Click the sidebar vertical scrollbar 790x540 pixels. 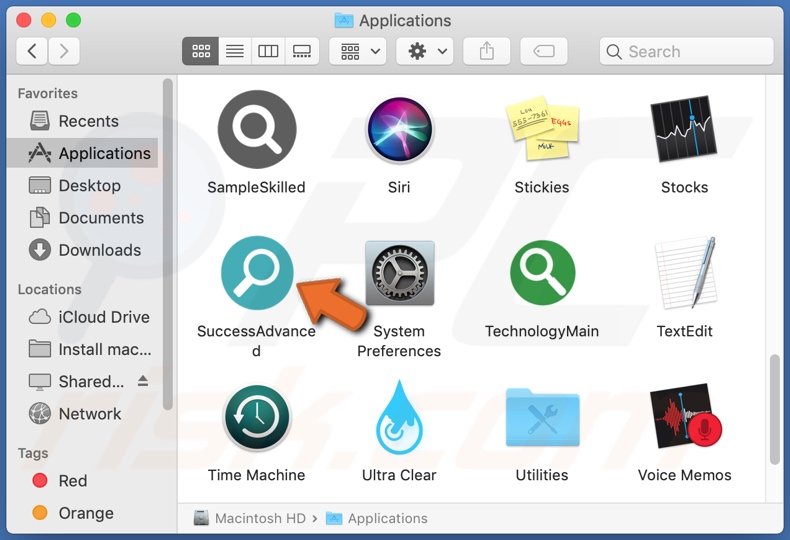(x=168, y=244)
